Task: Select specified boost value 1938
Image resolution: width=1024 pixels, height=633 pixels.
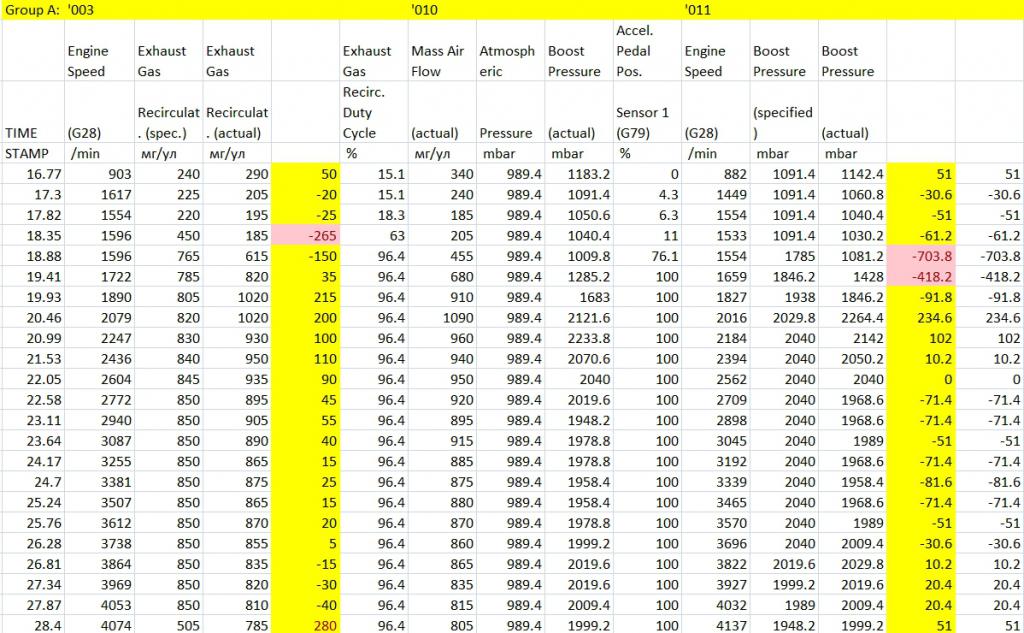Action: pos(784,297)
